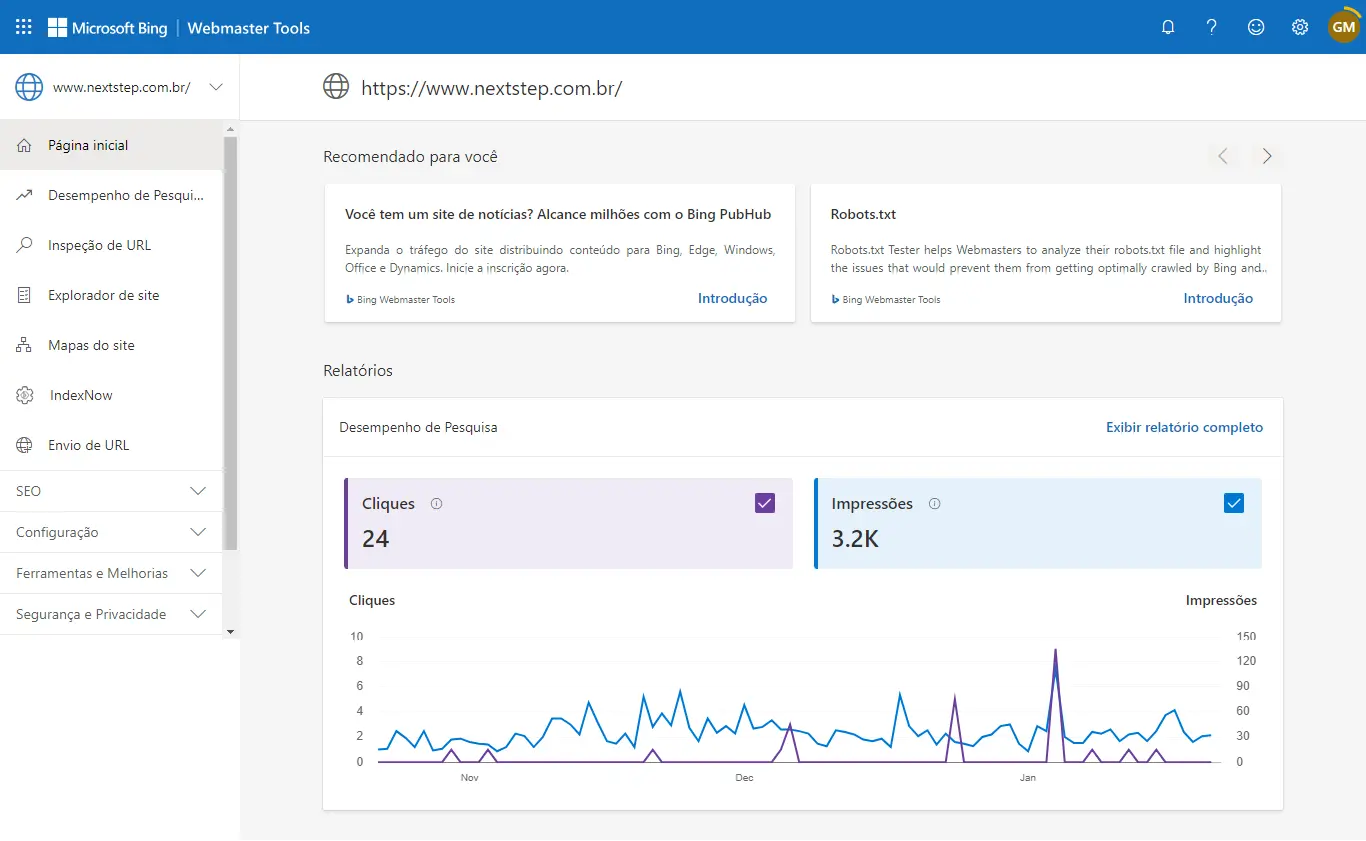Image resolution: width=1366 pixels, height=841 pixels.
Task: Open Desempenho de Pesquisa menu item
Action: point(112,195)
